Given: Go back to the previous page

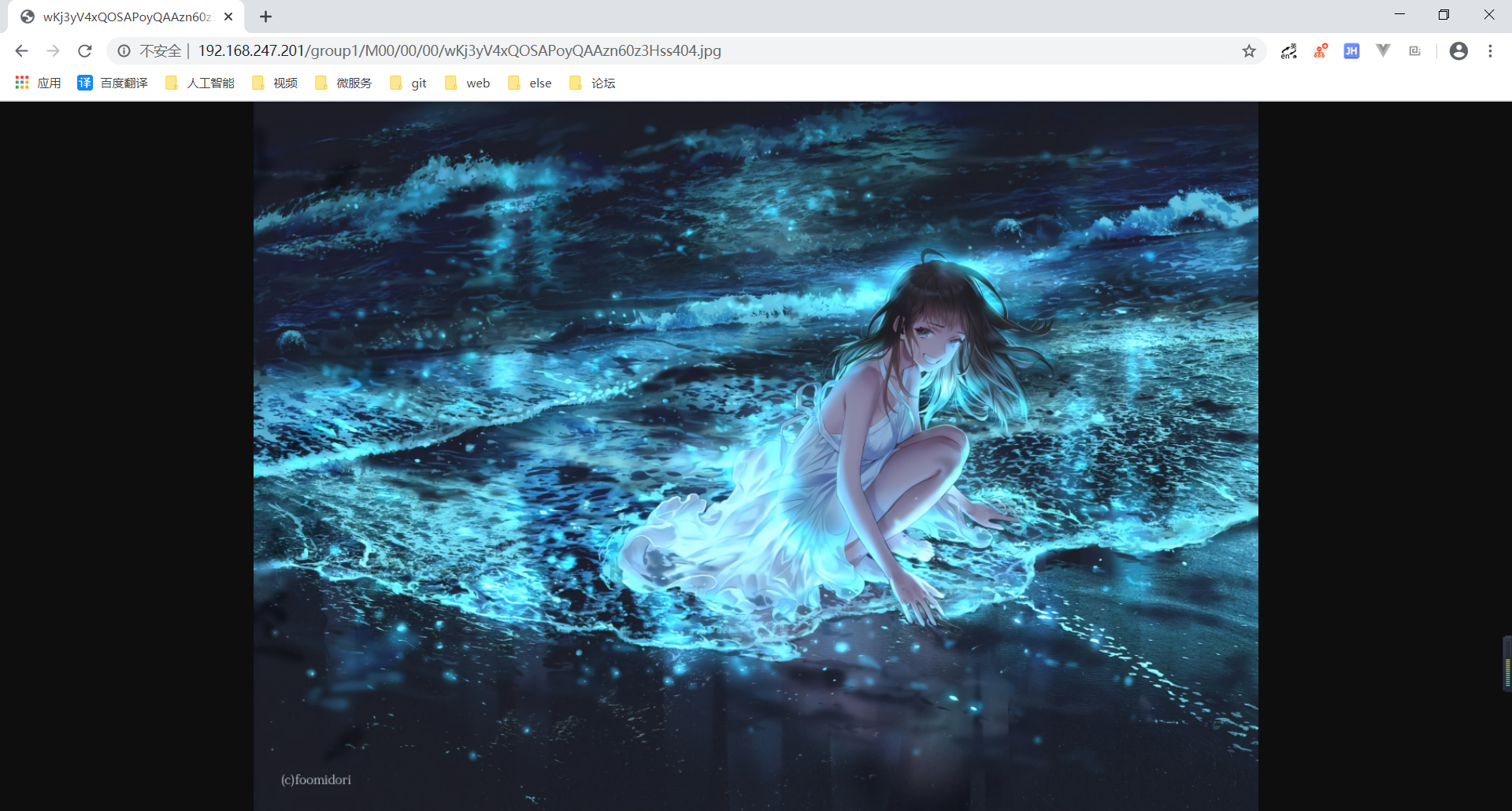Looking at the screenshot, I should 21,51.
